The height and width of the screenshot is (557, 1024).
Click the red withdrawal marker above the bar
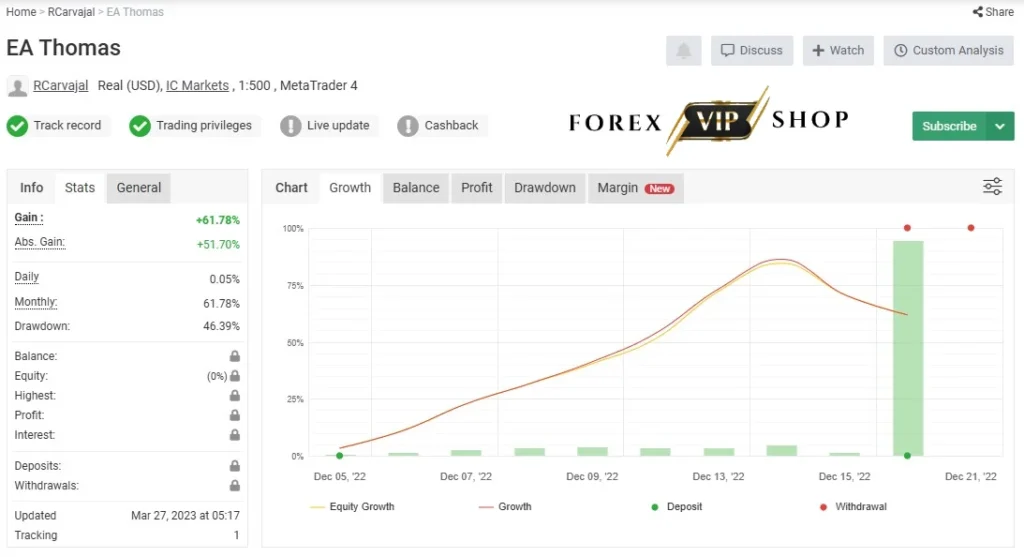coord(907,228)
